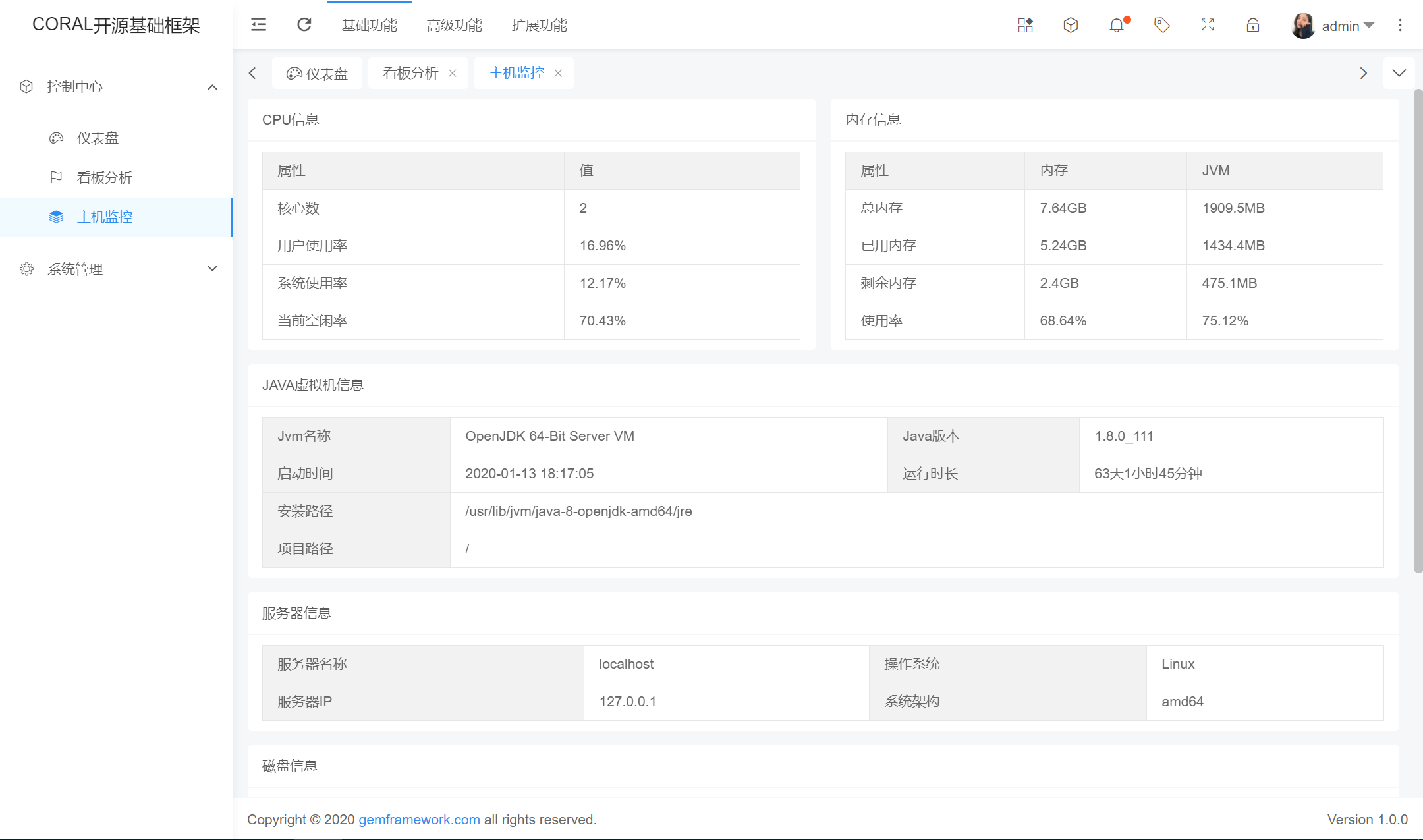Image resolution: width=1423 pixels, height=840 pixels.
Task: Click the 安装路径 java-8-openjdk path
Action: 578,511
